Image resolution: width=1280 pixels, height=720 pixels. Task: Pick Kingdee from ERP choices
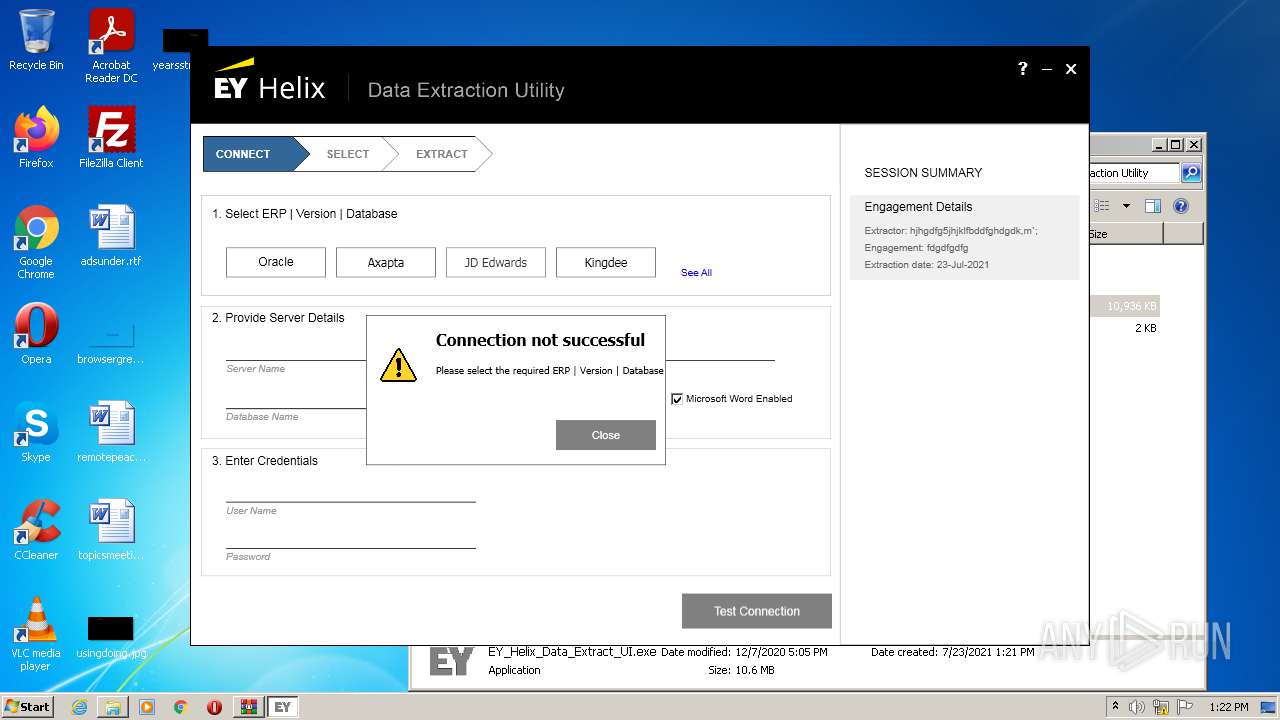pos(606,262)
